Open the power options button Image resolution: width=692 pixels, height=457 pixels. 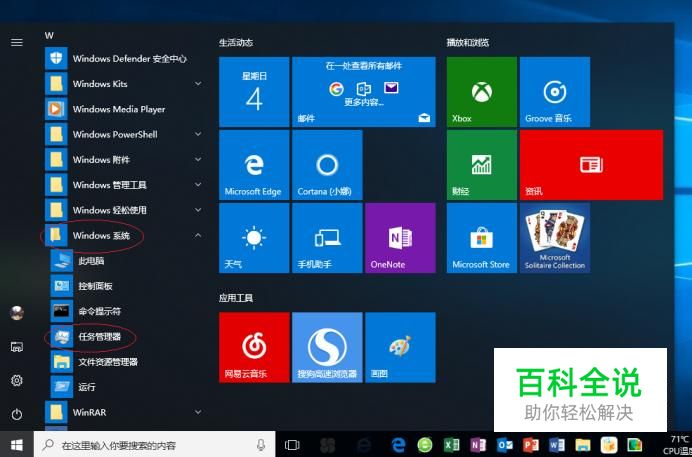coord(17,414)
